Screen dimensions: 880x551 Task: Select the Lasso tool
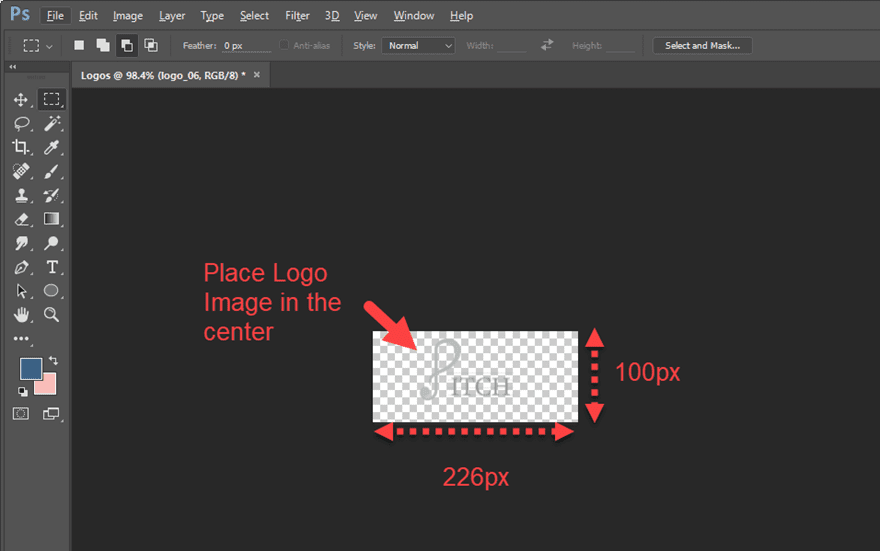[21, 123]
